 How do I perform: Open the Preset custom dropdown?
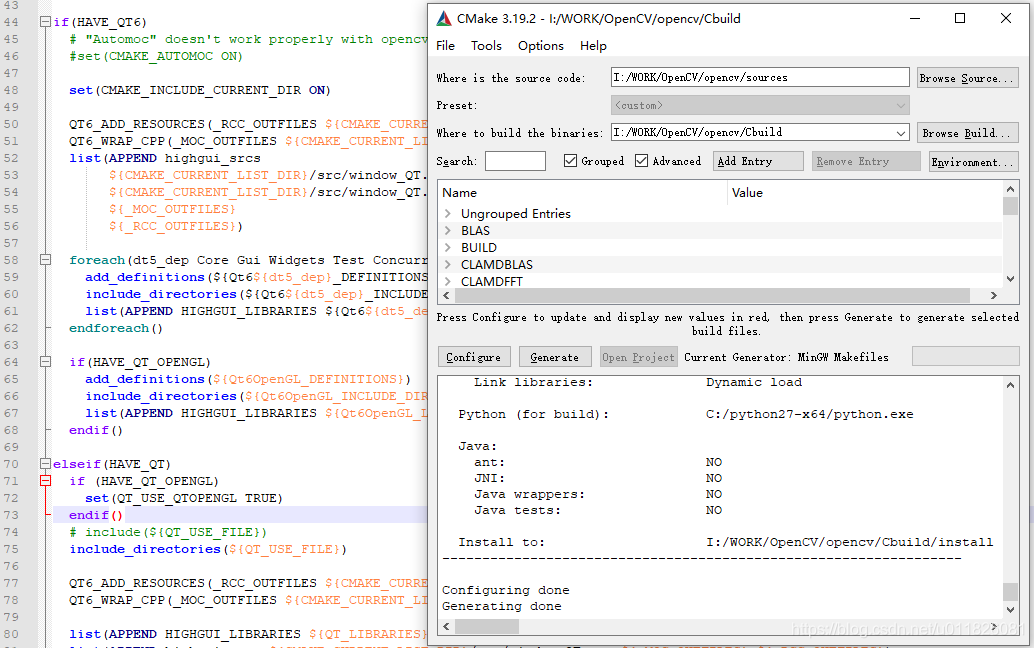(760, 105)
